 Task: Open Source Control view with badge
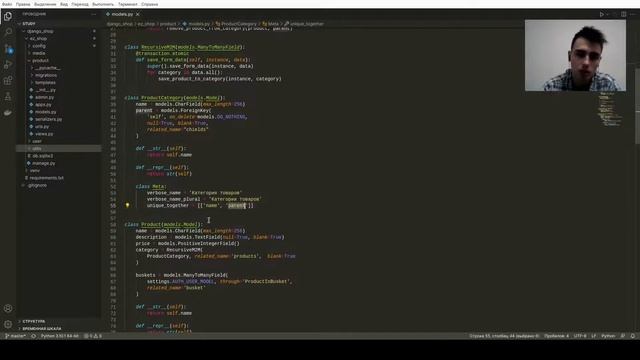8,49
